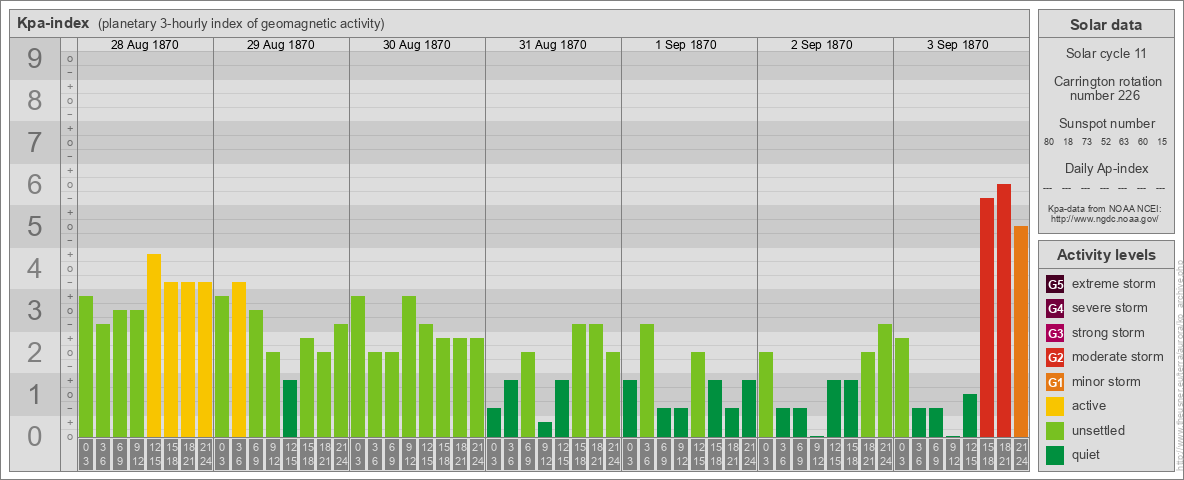
Task: Select the 28 Aug 1870 date header
Action: [x=145, y=45]
